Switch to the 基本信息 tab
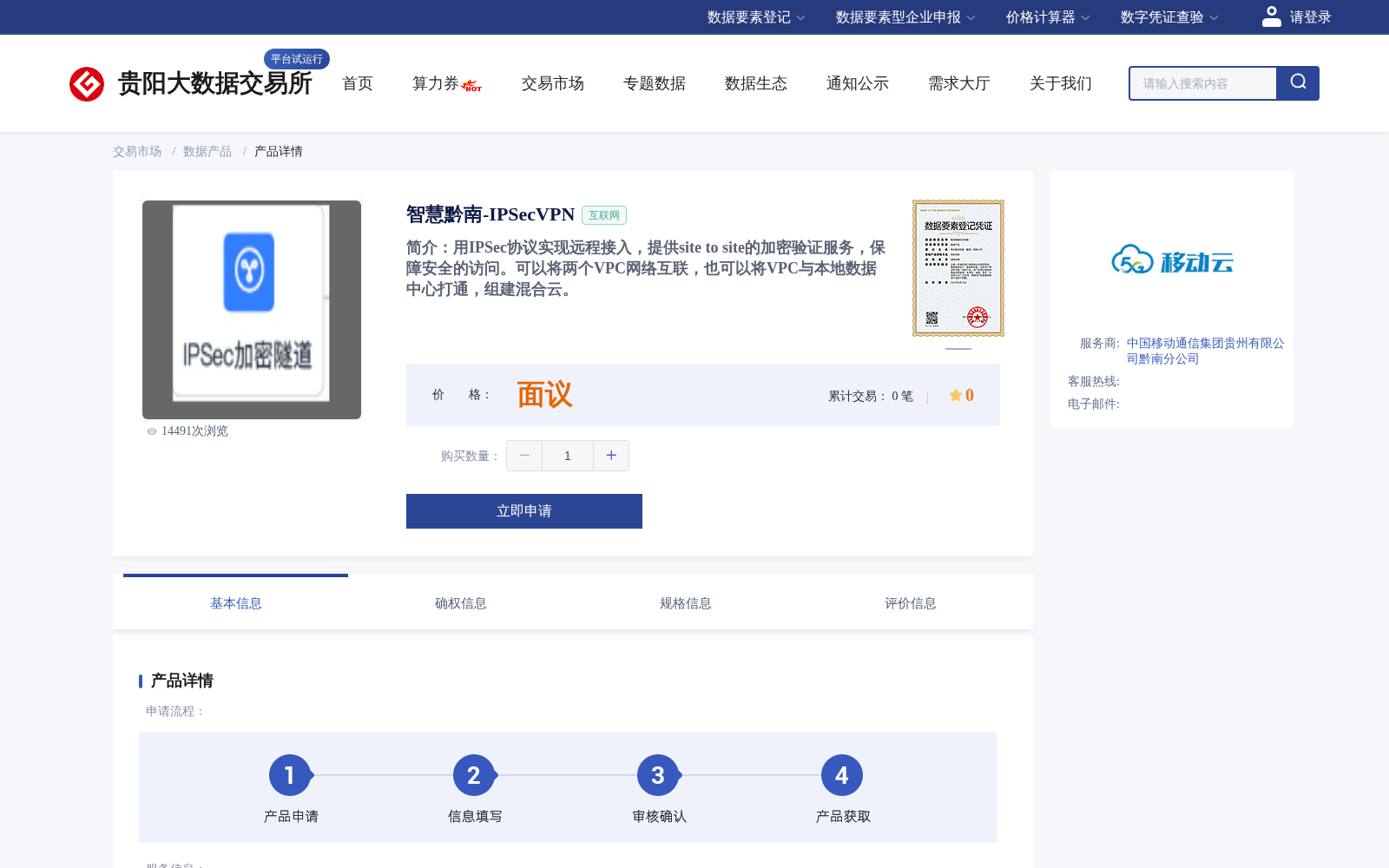The height and width of the screenshot is (868, 1389). tap(236, 603)
